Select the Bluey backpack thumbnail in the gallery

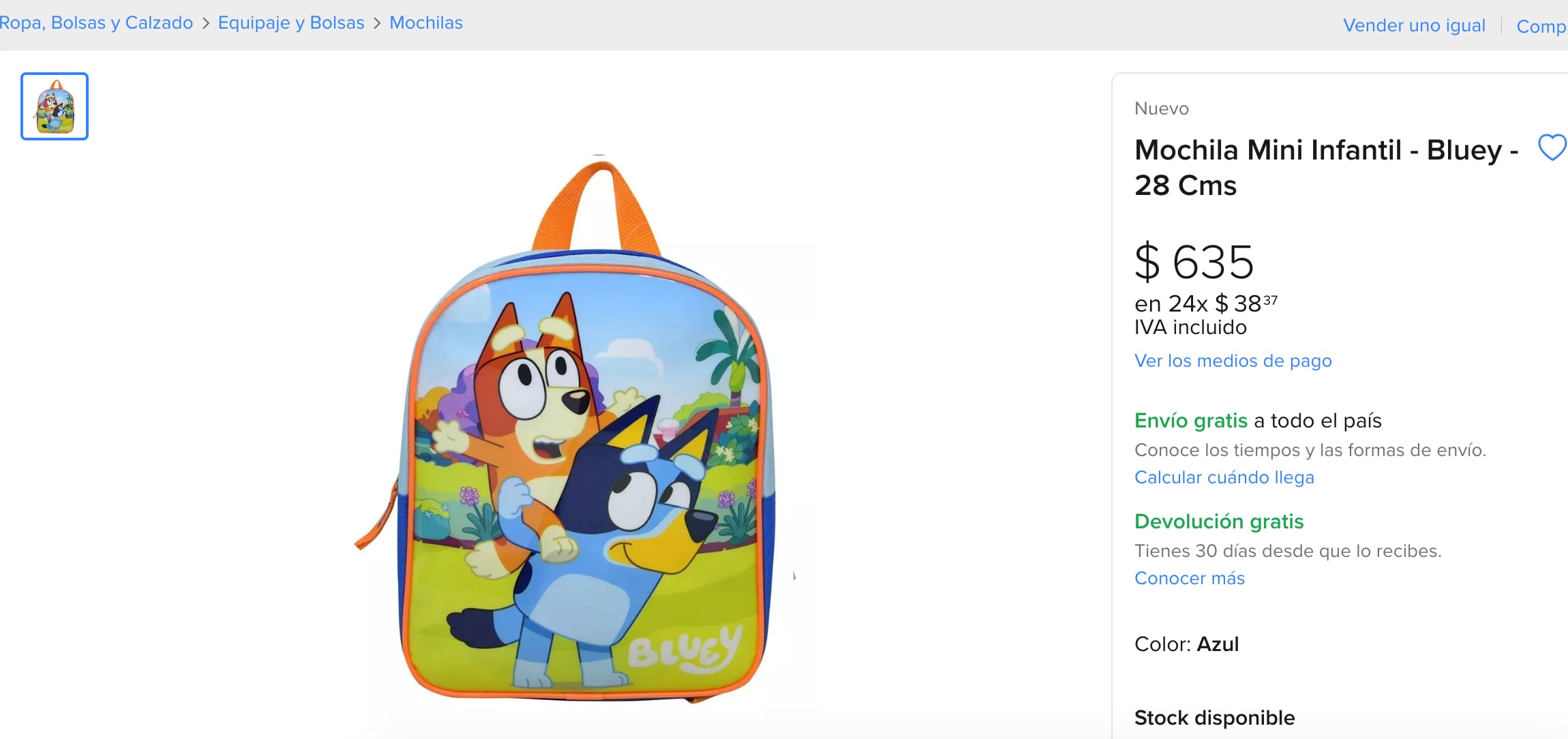click(54, 106)
